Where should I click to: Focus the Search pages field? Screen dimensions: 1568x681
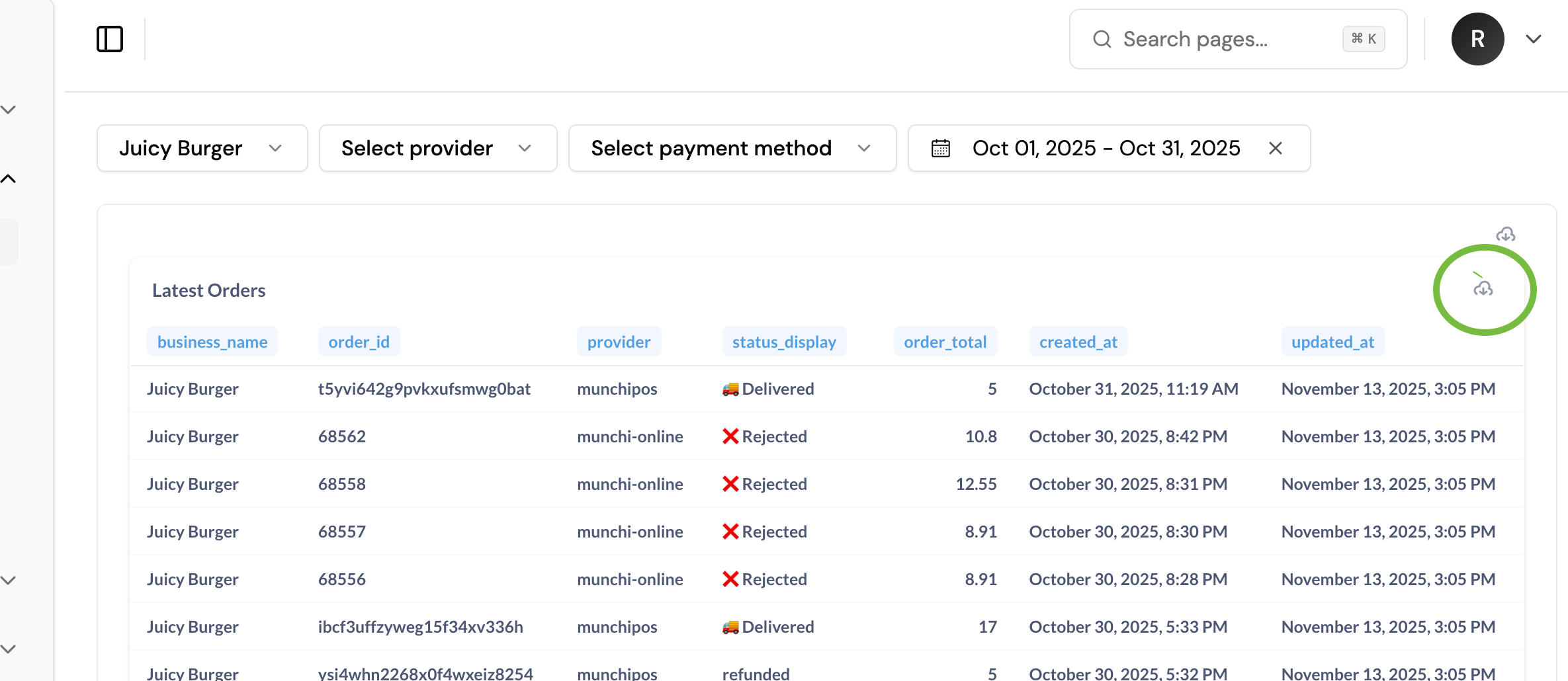click(x=1238, y=39)
